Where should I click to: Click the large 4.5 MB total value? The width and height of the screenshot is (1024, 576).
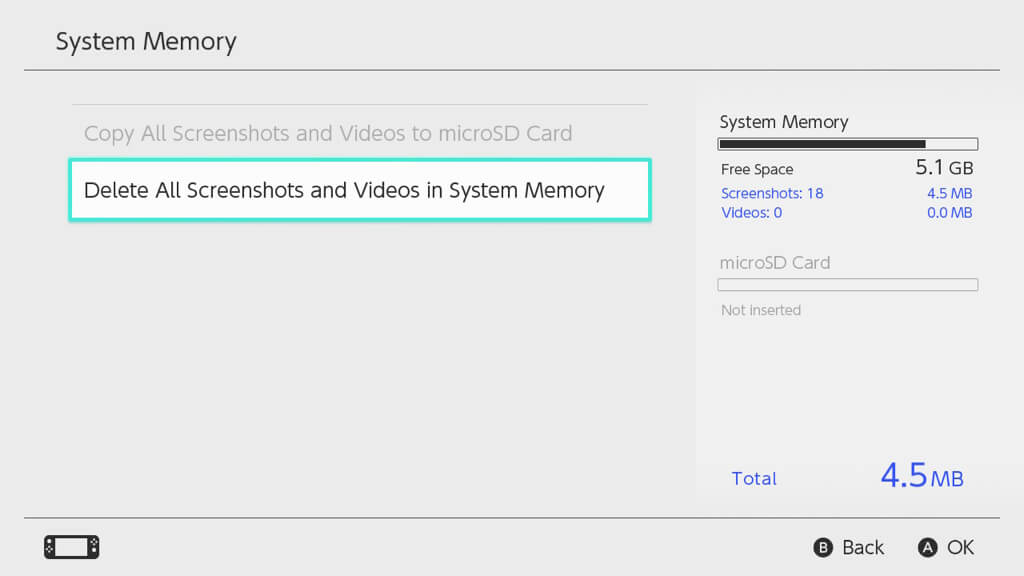tap(921, 476)
